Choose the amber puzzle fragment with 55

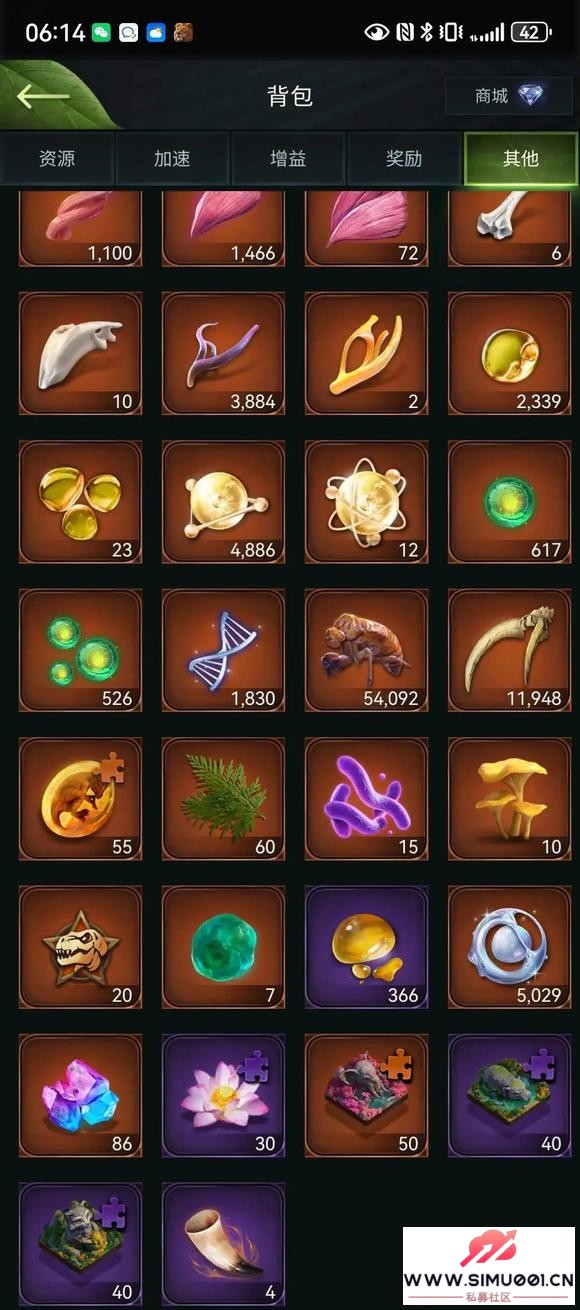(x=81, y=799)
